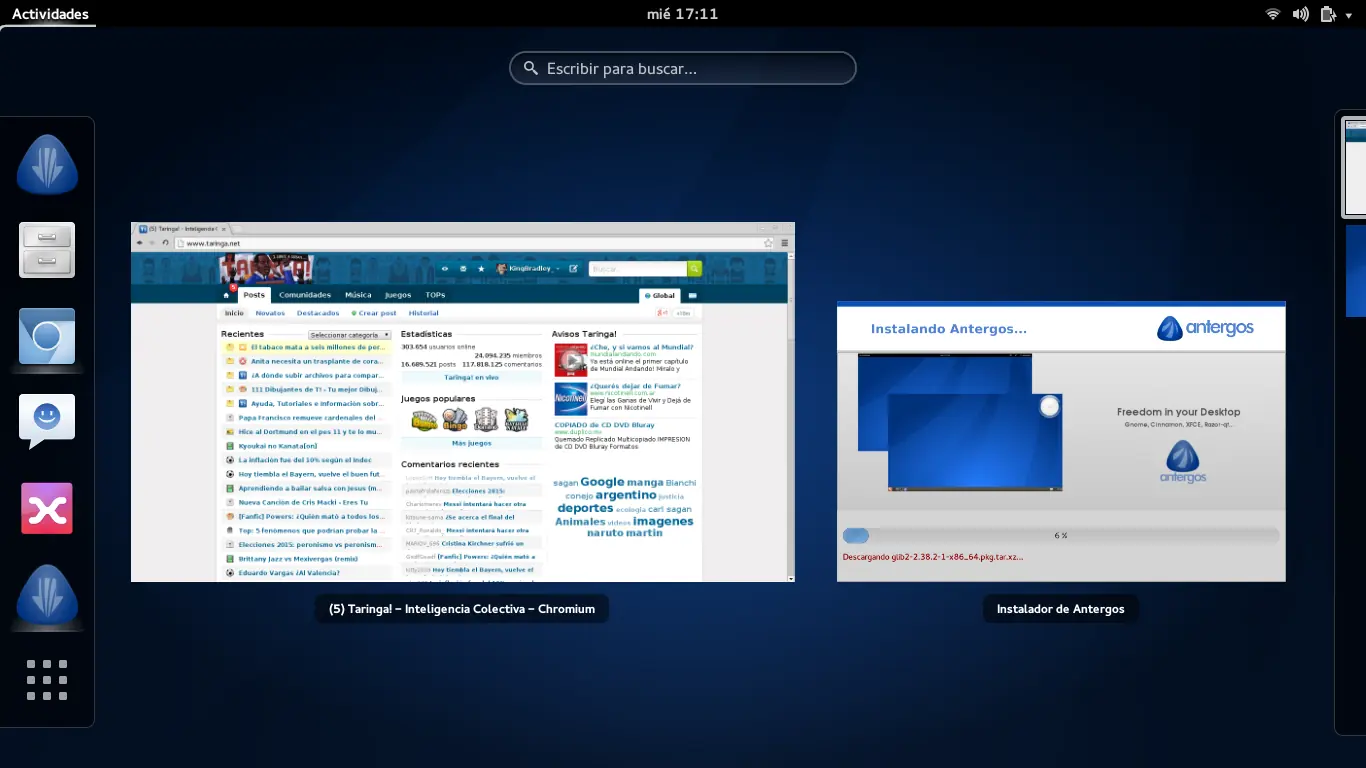Open the clock and calendar menu
Viewport: 1366px width, 768px height.
(x=683, y=14)
